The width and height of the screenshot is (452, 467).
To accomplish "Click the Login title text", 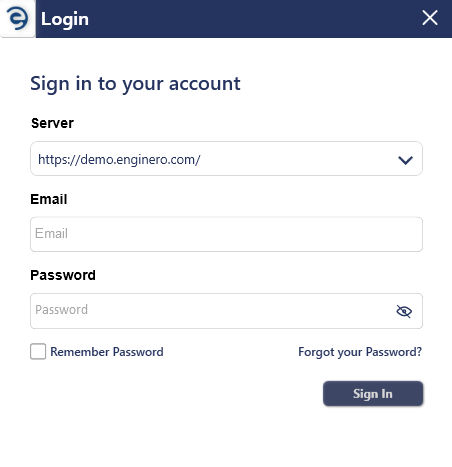I will click(x=65, y=19).
